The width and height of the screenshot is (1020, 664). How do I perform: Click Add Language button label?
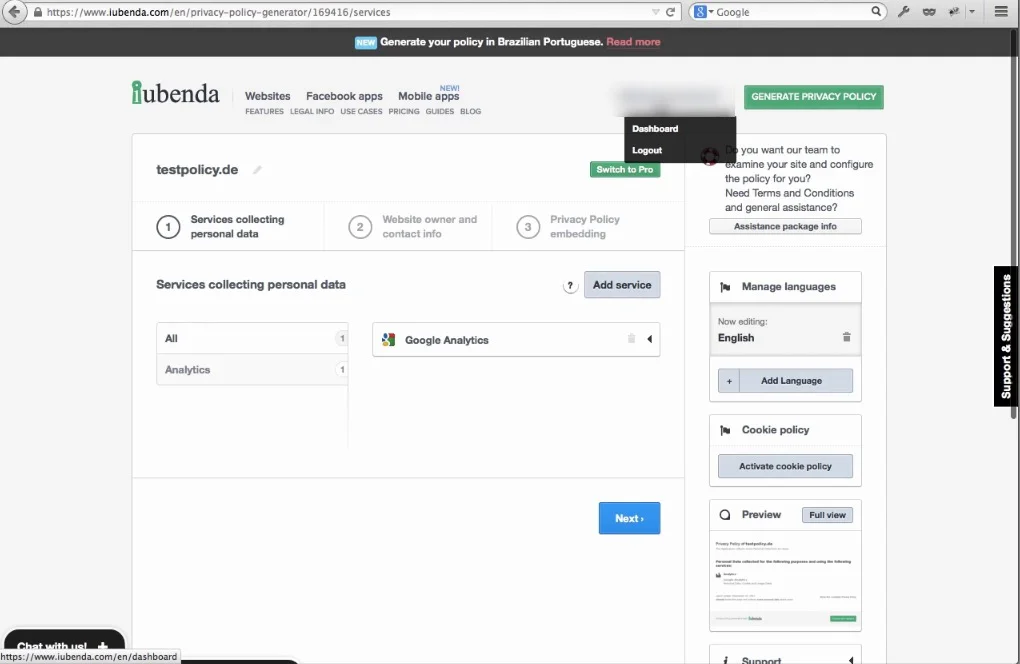click(x=791, y=381)
